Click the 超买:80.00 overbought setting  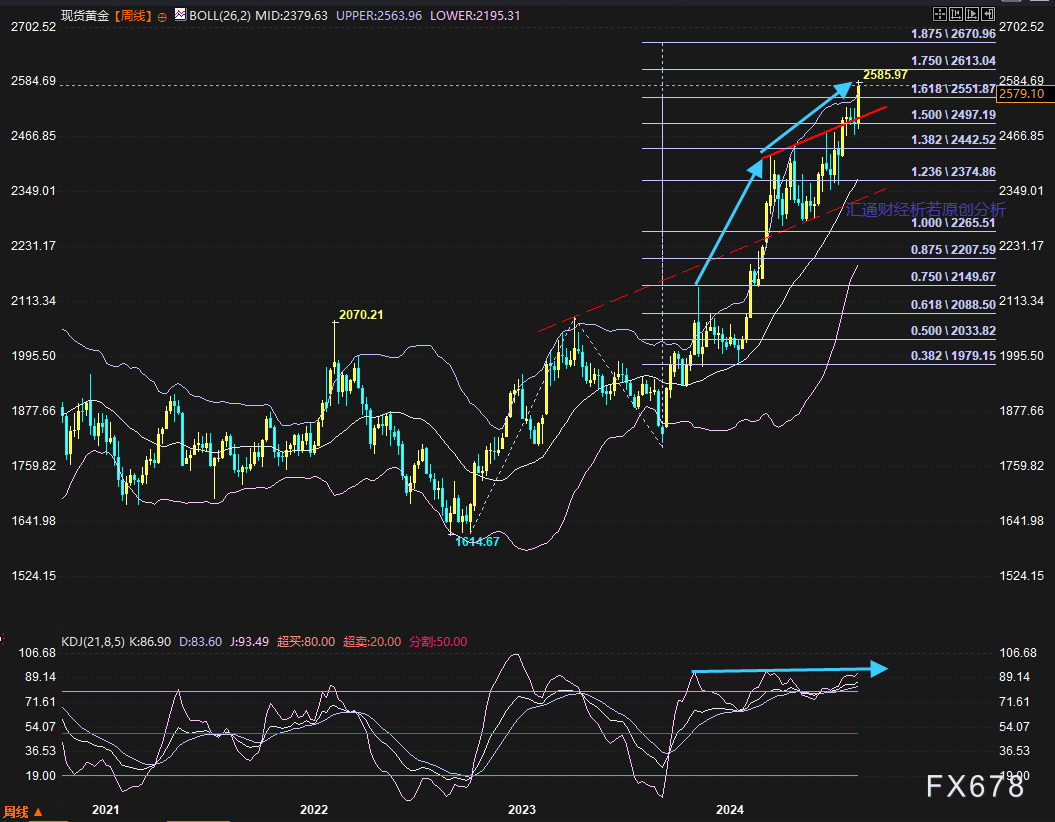pyautogui.click(x=308, y=642)
